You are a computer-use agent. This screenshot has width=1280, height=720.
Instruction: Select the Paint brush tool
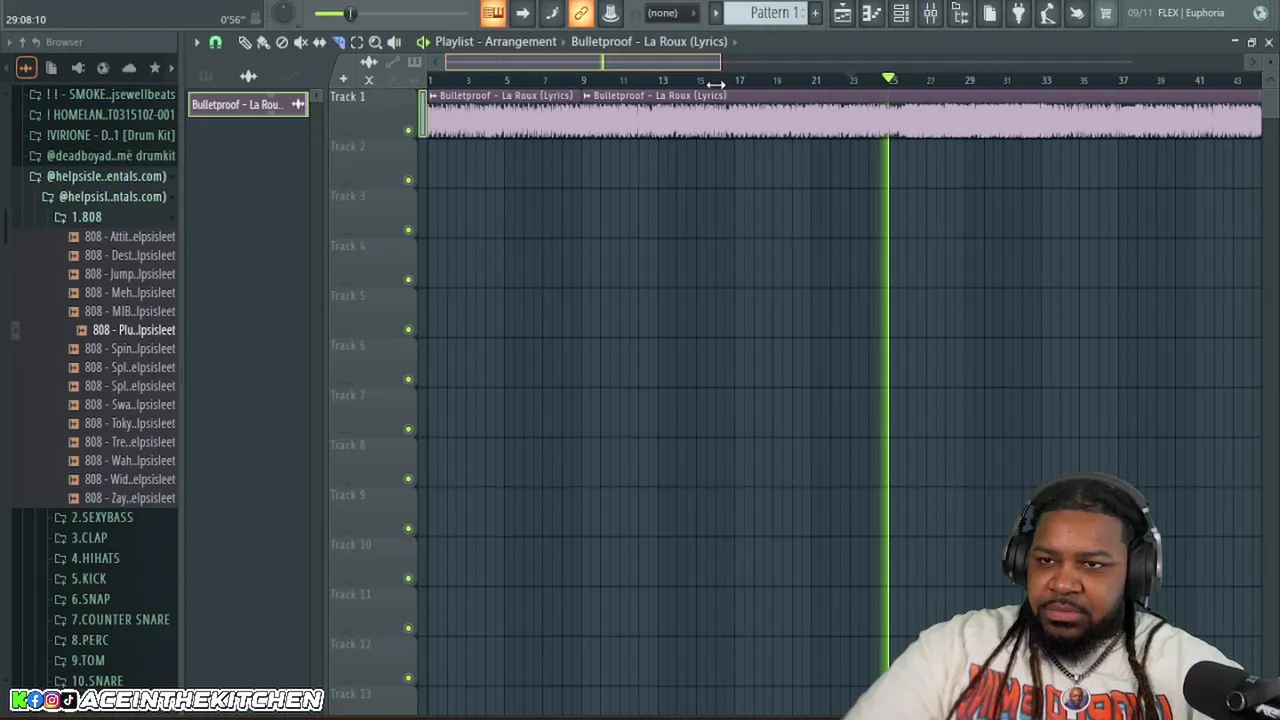tap(263, 42)
